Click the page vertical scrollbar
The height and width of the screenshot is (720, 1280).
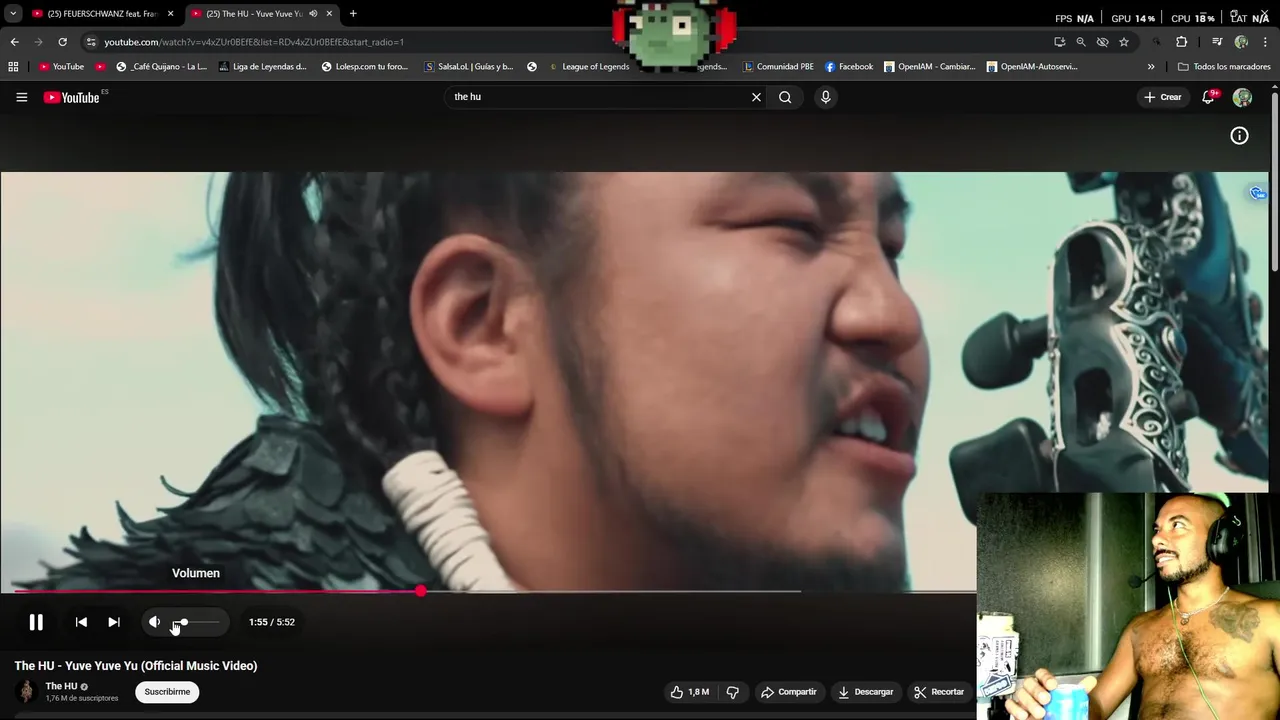1274,180
